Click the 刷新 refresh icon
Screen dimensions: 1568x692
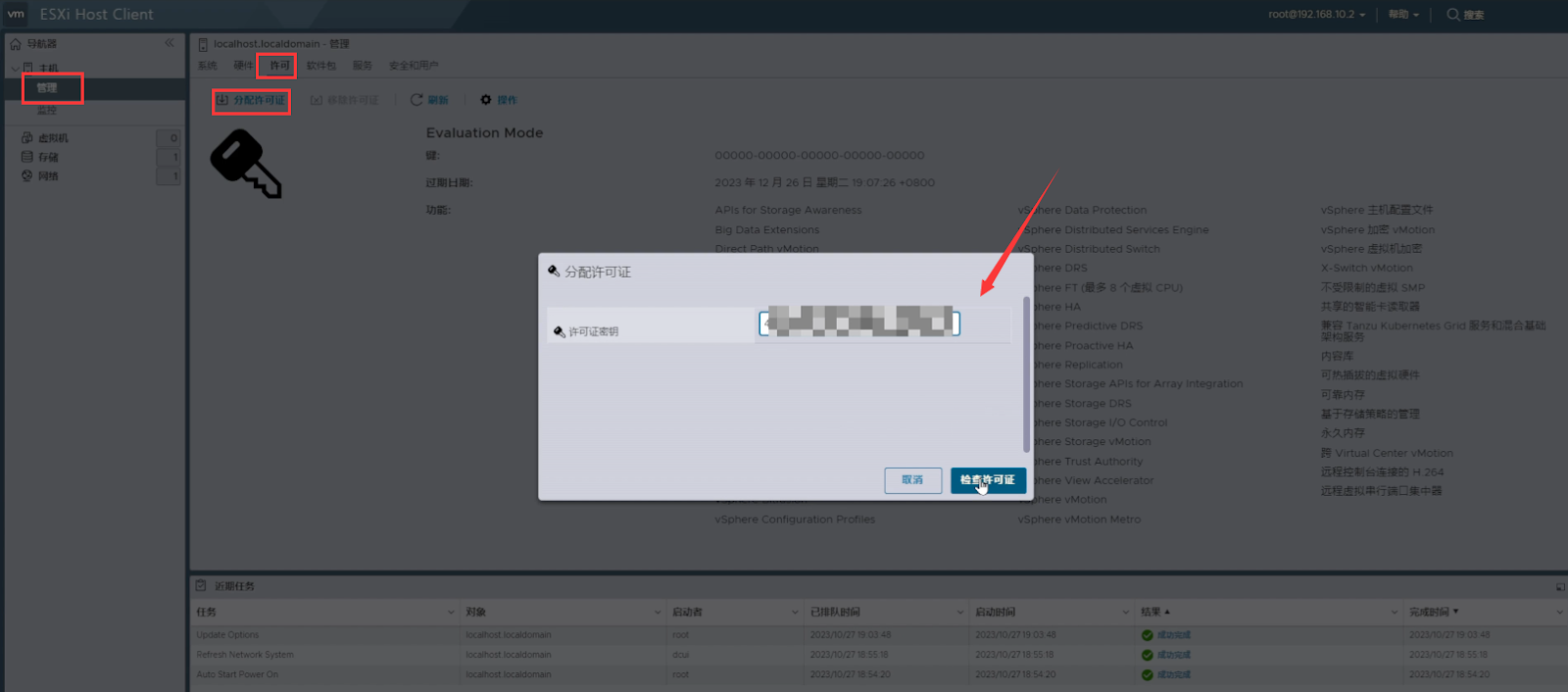[x=416, y=100]
